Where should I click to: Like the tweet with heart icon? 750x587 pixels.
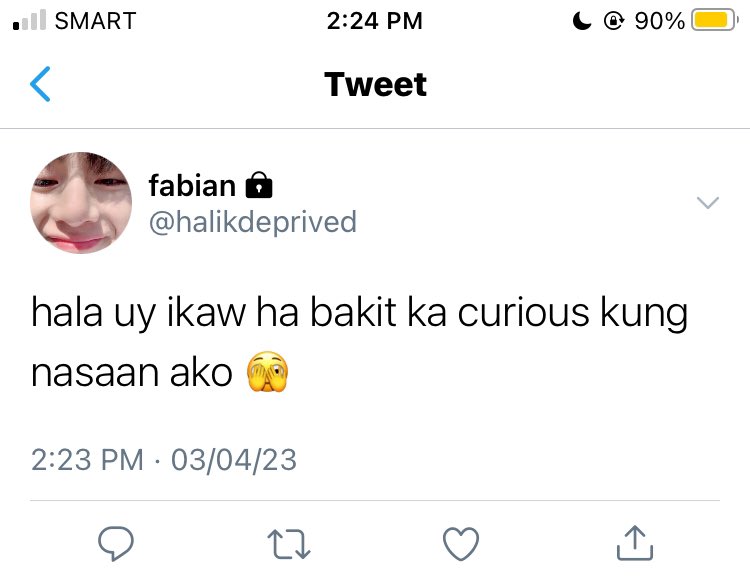point(461,544)
